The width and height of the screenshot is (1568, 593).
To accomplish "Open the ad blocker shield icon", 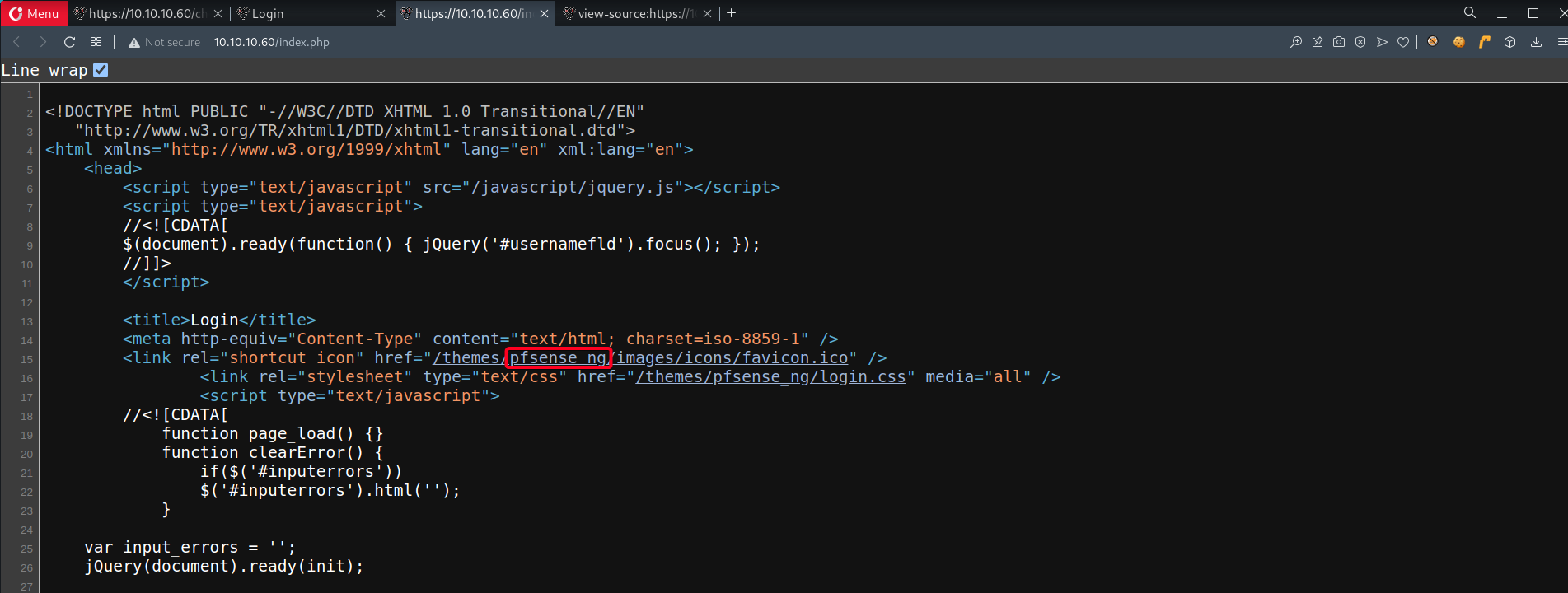I will pyautogui.click(x=1360, y=42).
